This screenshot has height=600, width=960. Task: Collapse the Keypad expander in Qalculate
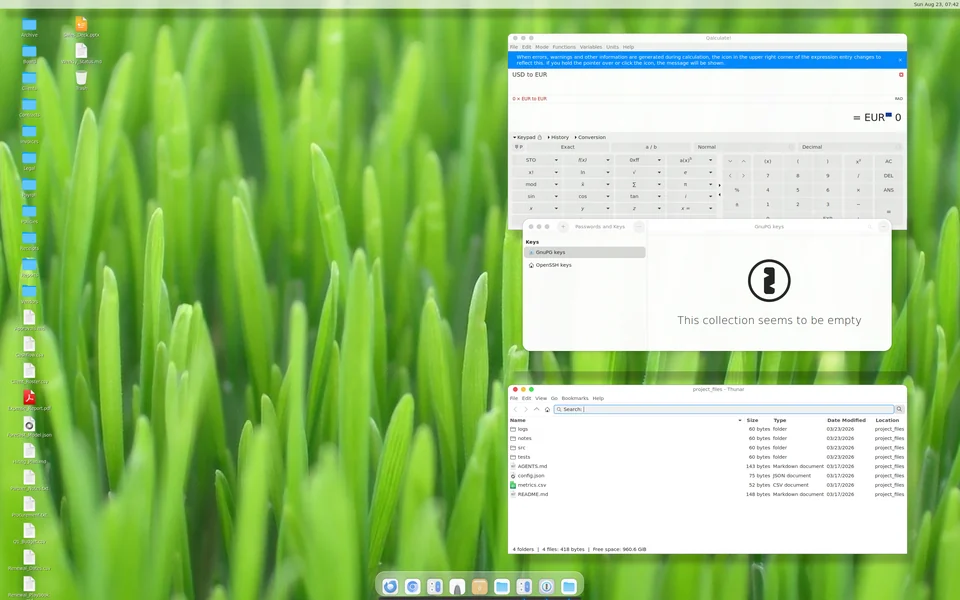523,137
